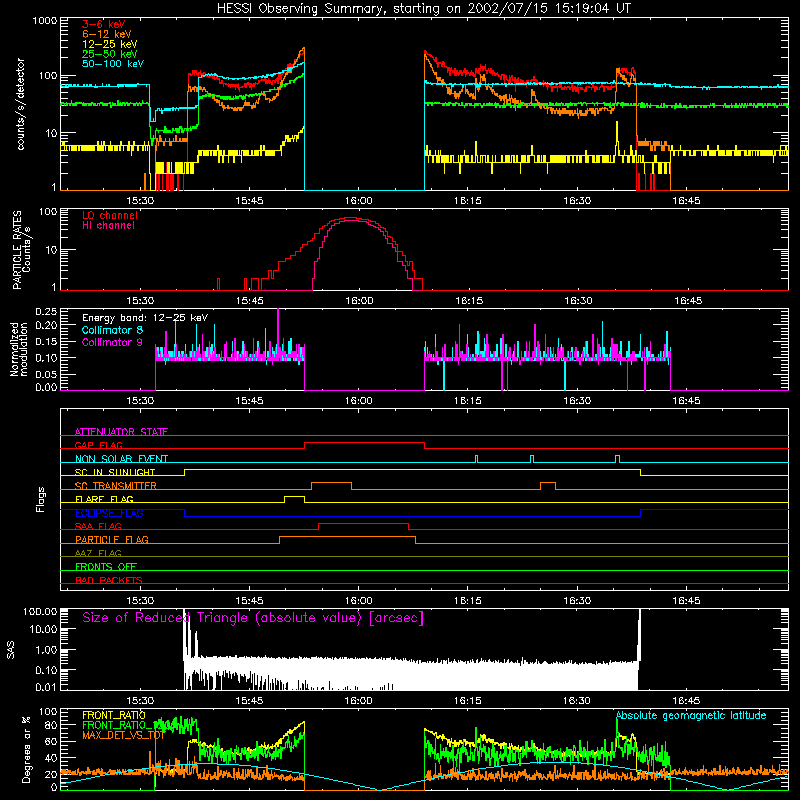Click the Absolute geomagnetic latitude label

691,716
